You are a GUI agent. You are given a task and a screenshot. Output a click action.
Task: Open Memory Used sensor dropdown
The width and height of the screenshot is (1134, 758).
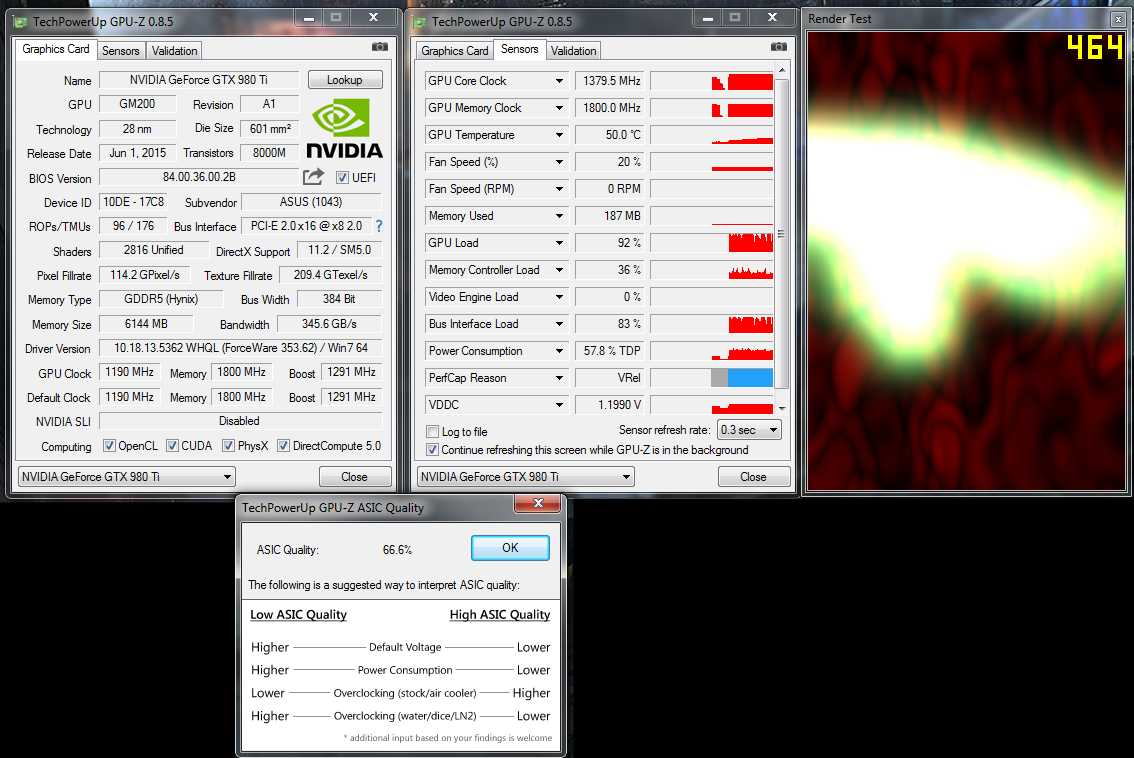[559, 216]
